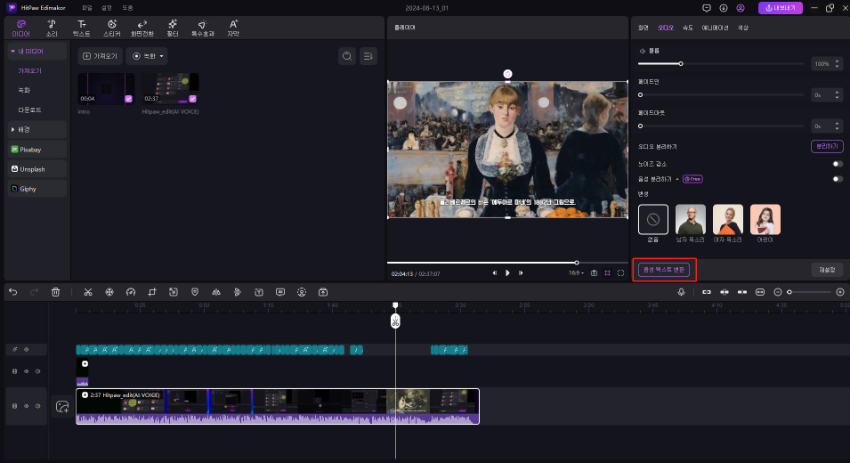Open the 화면전환 (Transition) panel
The width and height of the screenshot is (850, 463).
pyautogui.click(x=142, y=27)
